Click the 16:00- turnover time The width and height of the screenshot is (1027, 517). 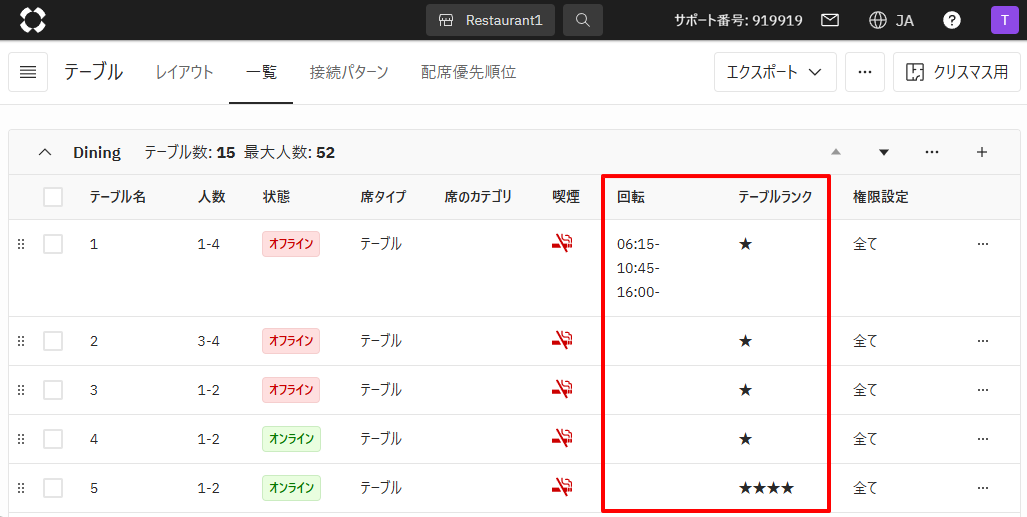[x=638, y=292]
